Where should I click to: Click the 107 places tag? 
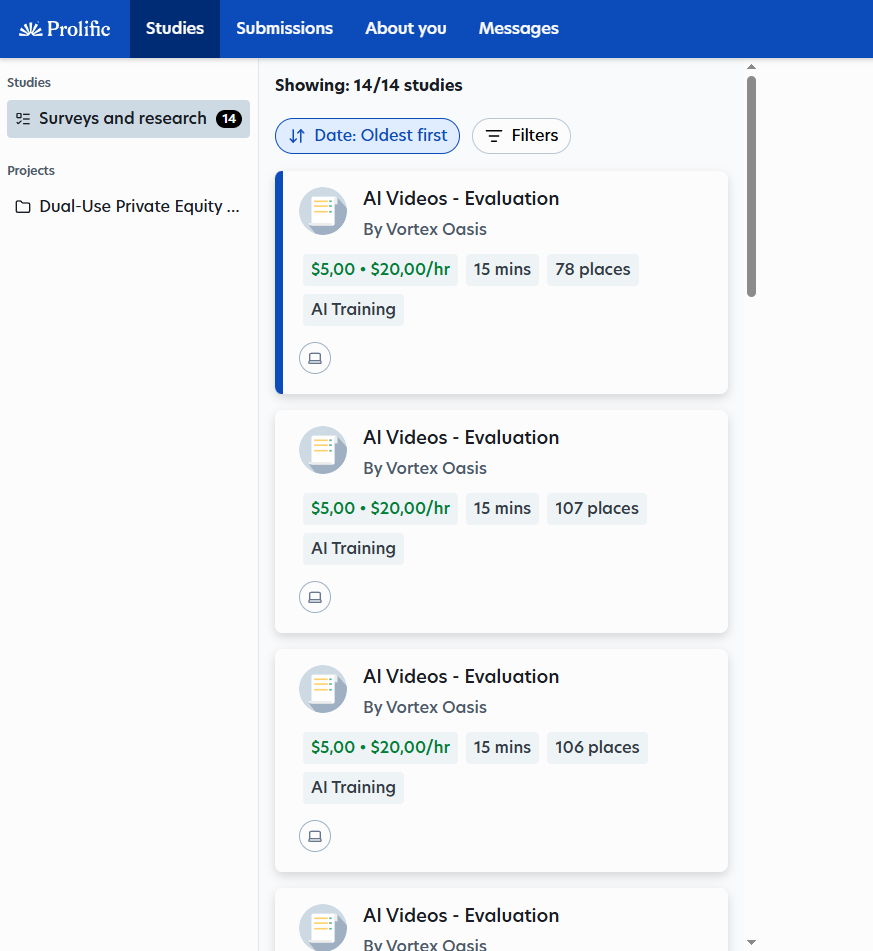[x=597, y=509]
